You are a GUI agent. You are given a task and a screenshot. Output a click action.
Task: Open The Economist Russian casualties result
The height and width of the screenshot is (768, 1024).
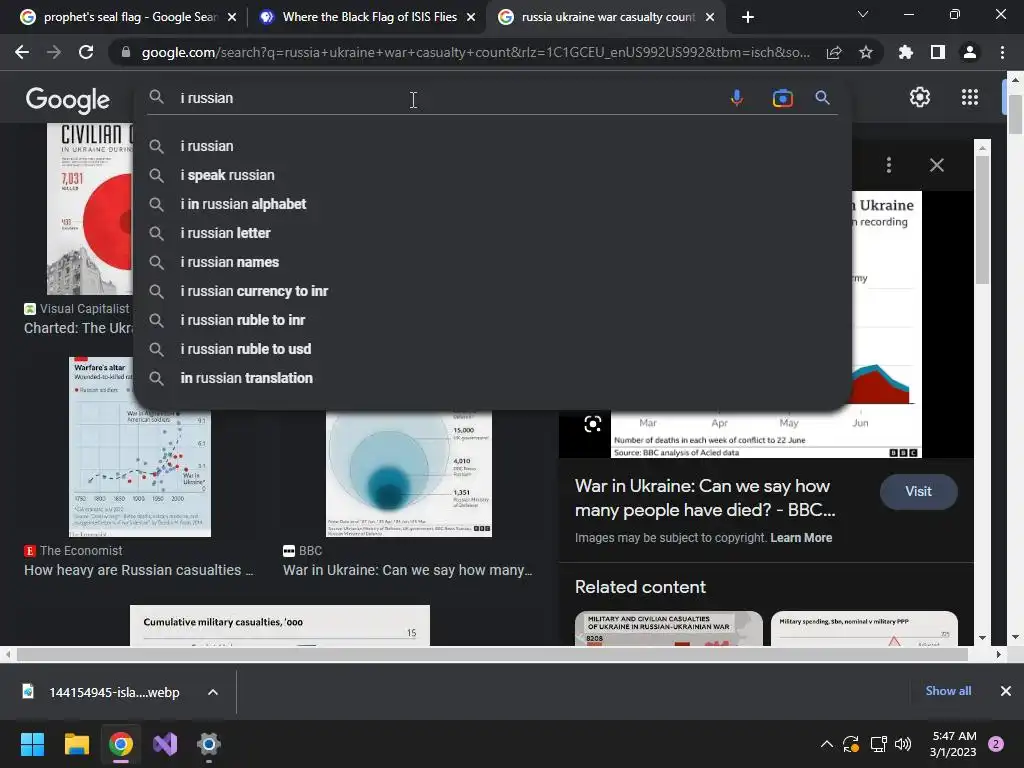138,570
